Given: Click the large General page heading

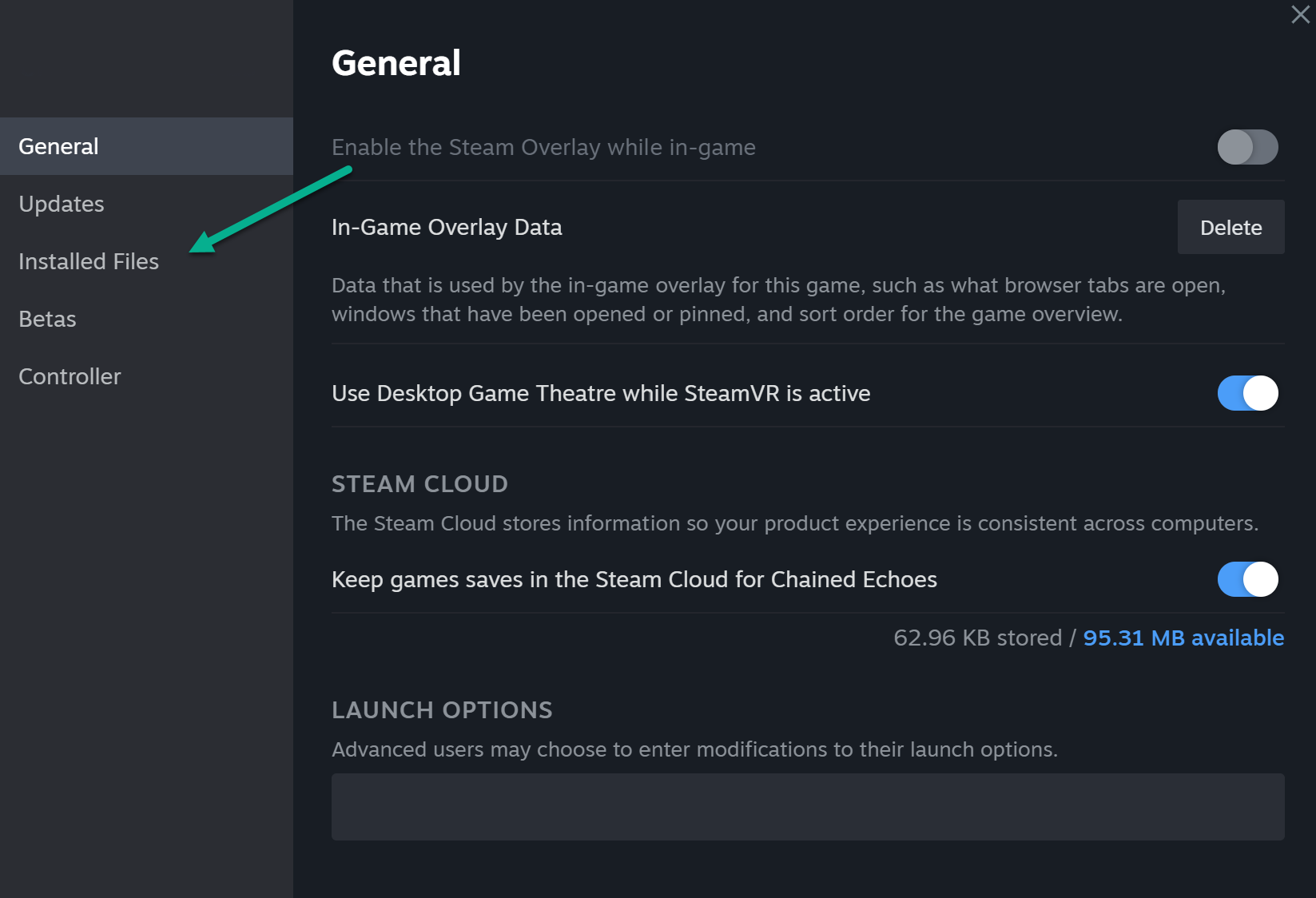Looking at the screenshot, I should tap(396, 63).
